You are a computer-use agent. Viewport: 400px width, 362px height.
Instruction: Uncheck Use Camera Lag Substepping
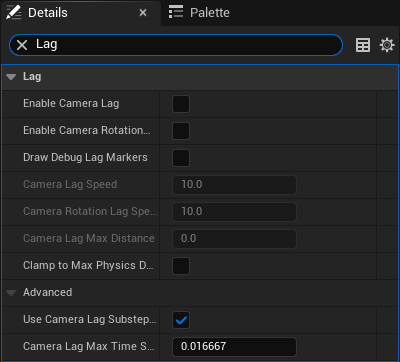pos(181,320)
